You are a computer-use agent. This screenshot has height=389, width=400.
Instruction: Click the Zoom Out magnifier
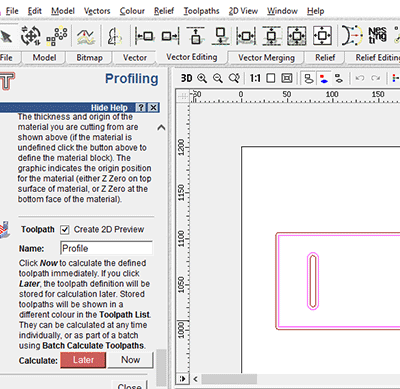click(218, 78)
